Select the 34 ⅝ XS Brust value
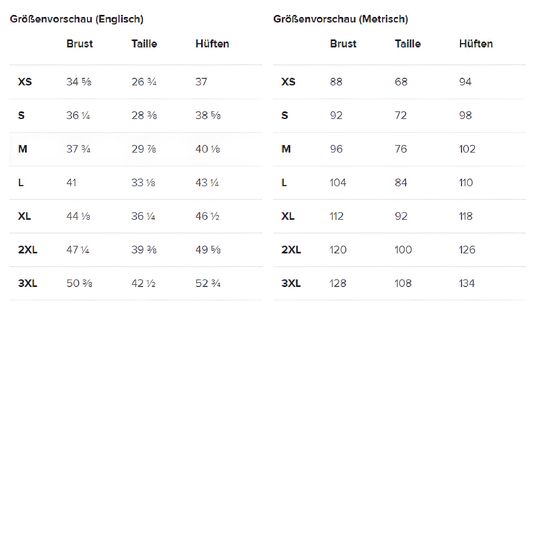 (79, 82)
